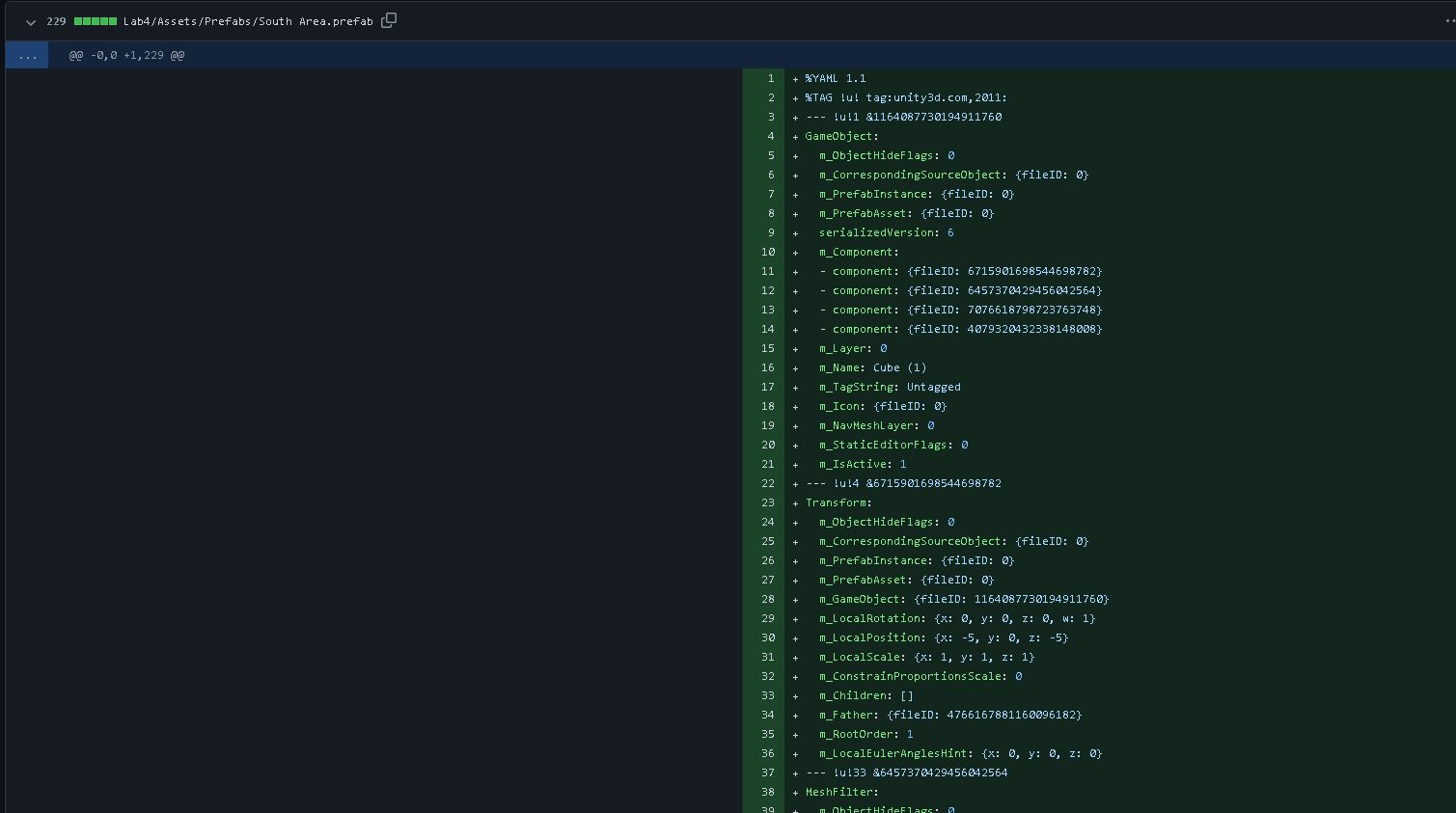
Task: Select line number 1 in the diff
Action: (770, 78)
